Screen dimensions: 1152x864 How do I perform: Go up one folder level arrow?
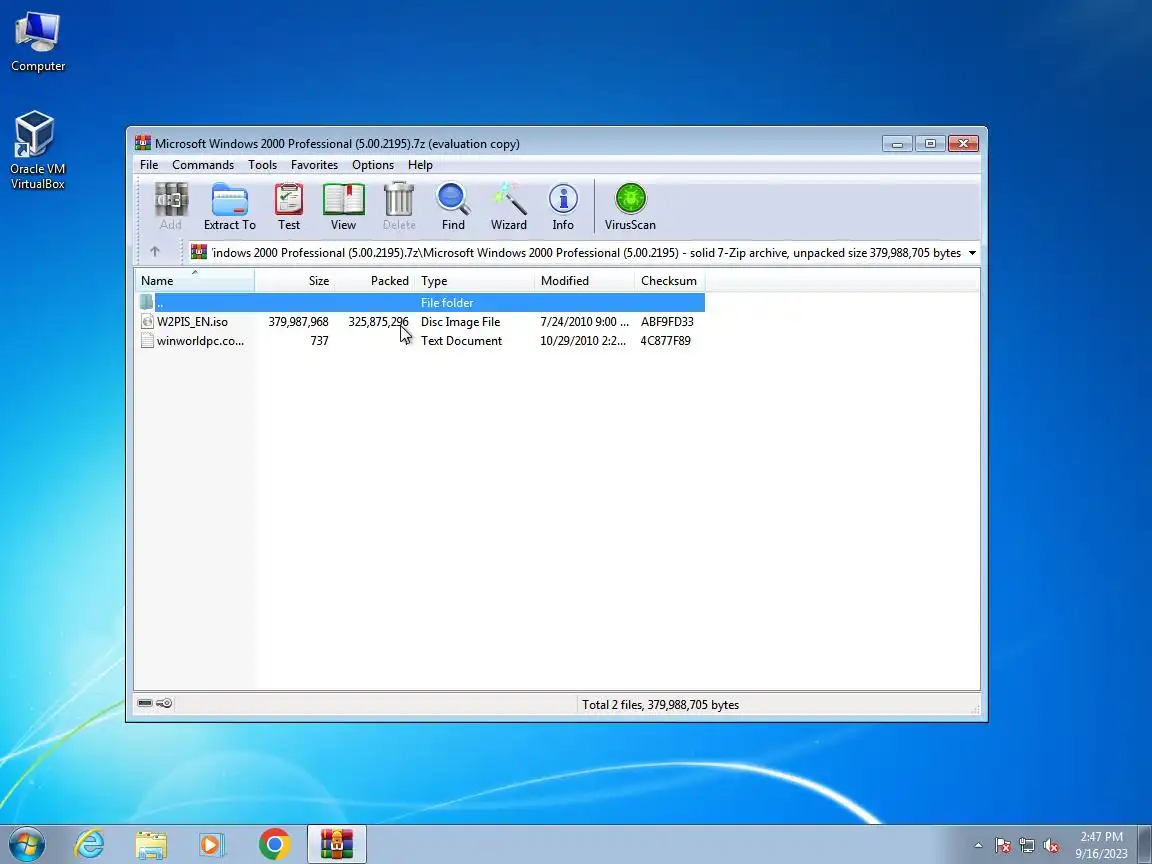(x=155, y=252)
